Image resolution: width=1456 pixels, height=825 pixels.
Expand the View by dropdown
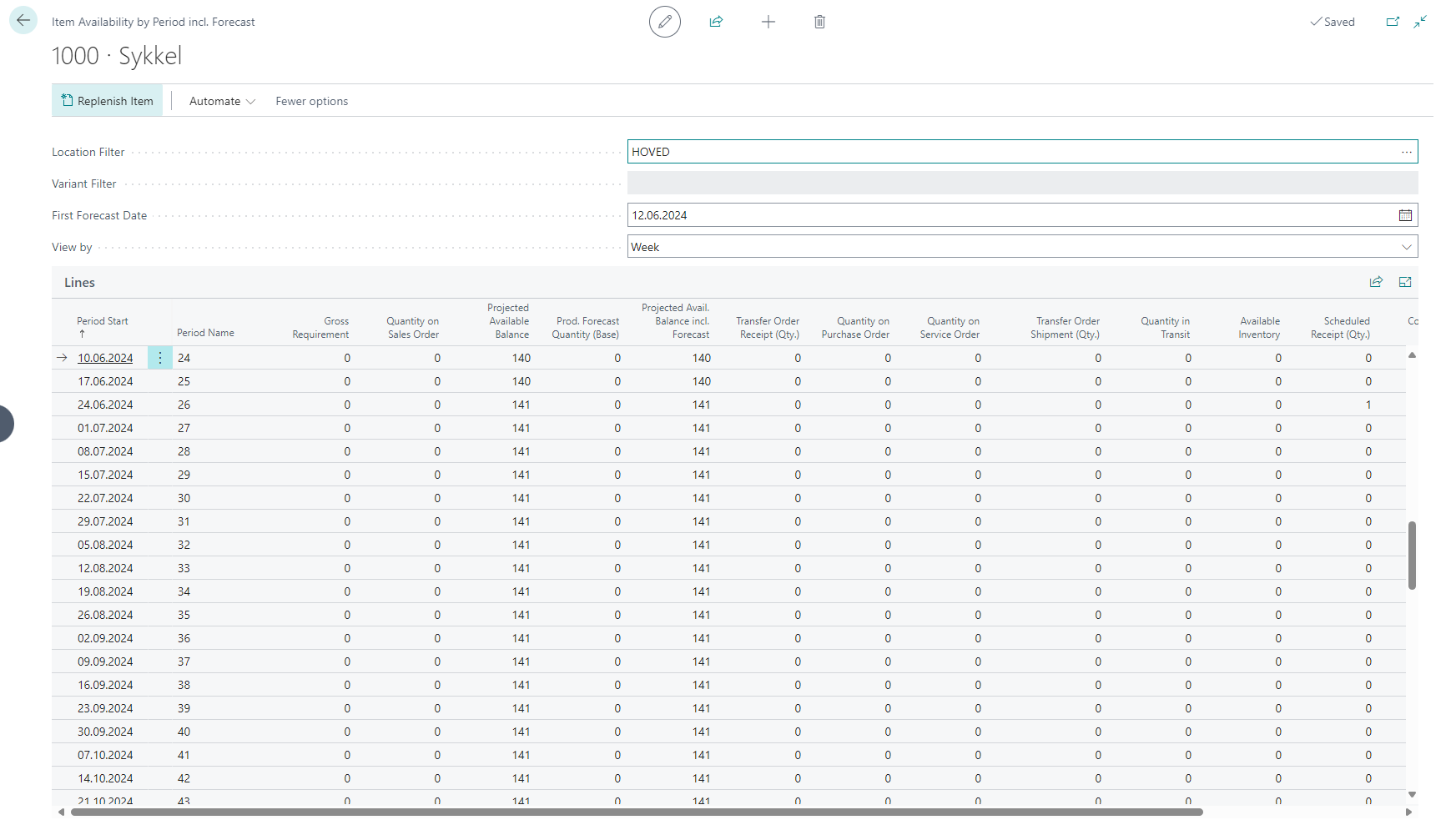tap(1406, 247)
